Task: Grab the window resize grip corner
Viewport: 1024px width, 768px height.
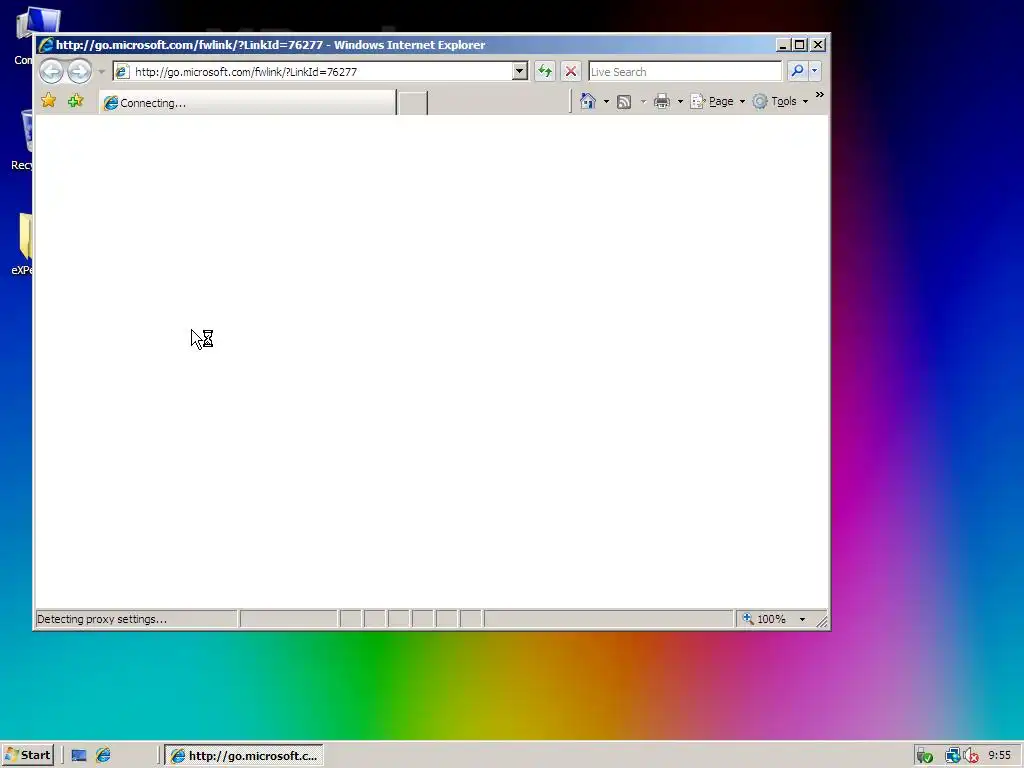Action: [822, 621]
